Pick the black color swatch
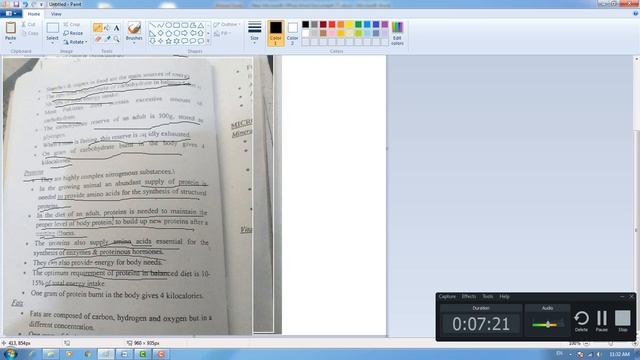The height and width of the screenshot is (360, 640). (x=305, y=24)
